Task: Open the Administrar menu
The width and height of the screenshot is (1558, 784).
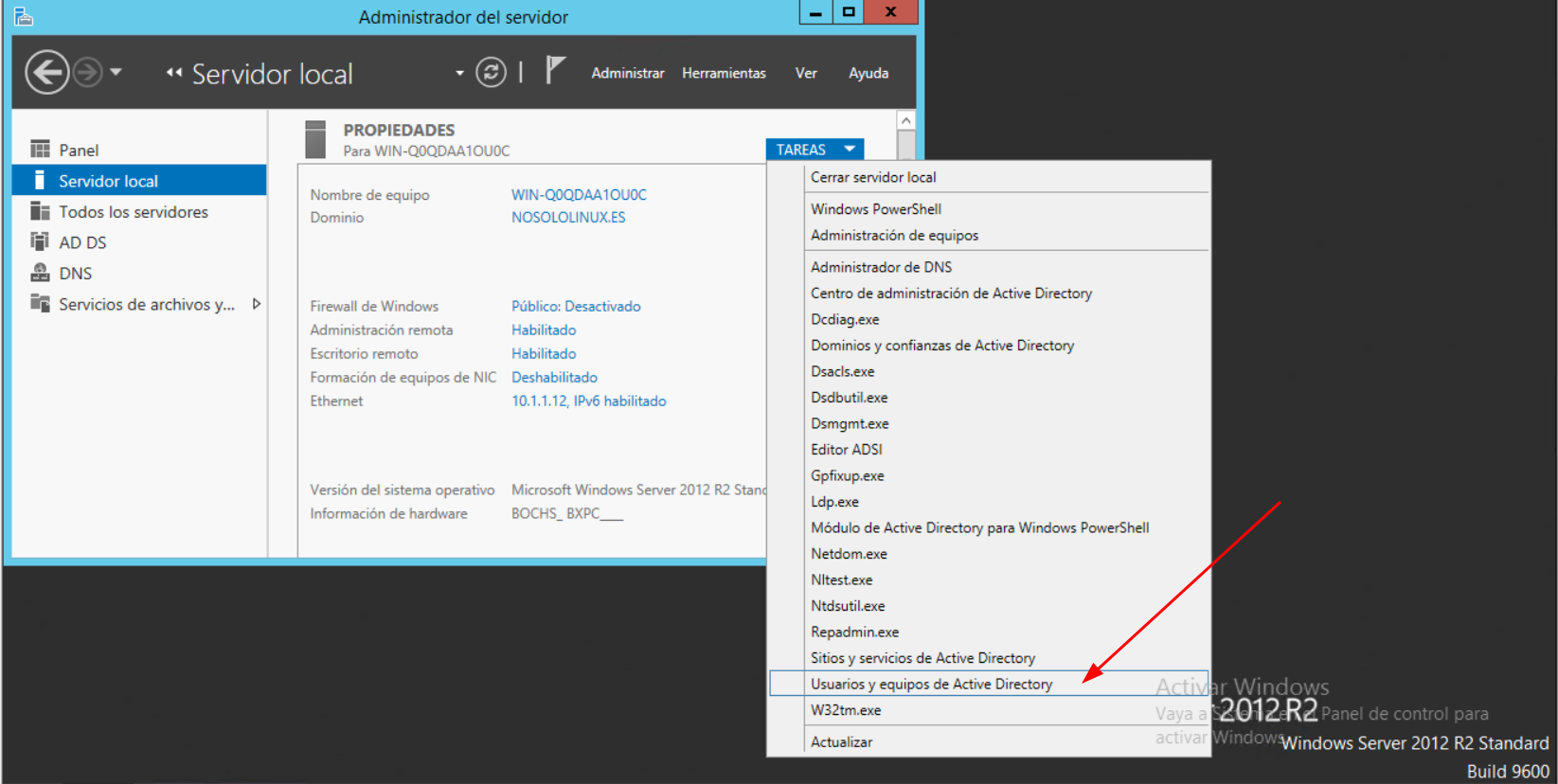Action: pyautogui.click(x=627, y=73)
